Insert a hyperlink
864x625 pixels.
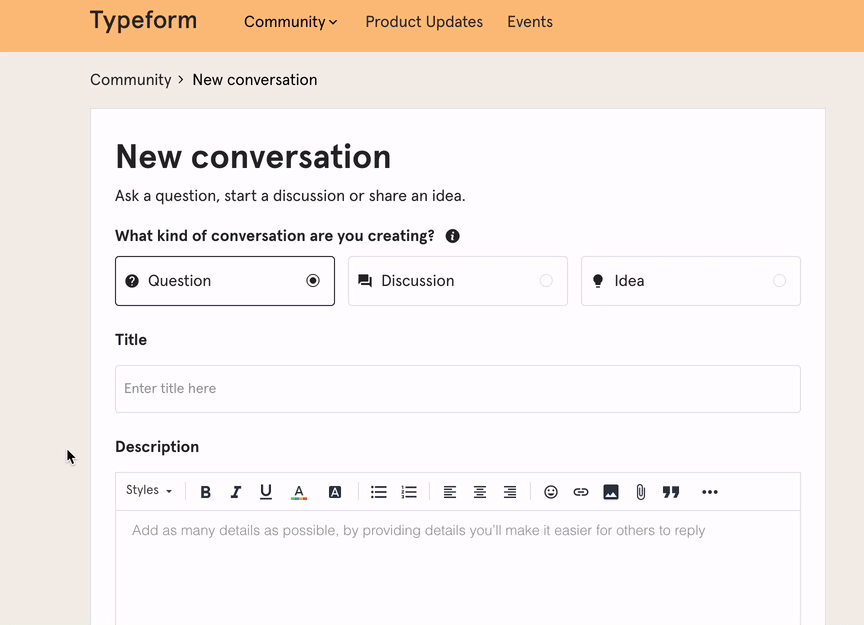(581, 492)
